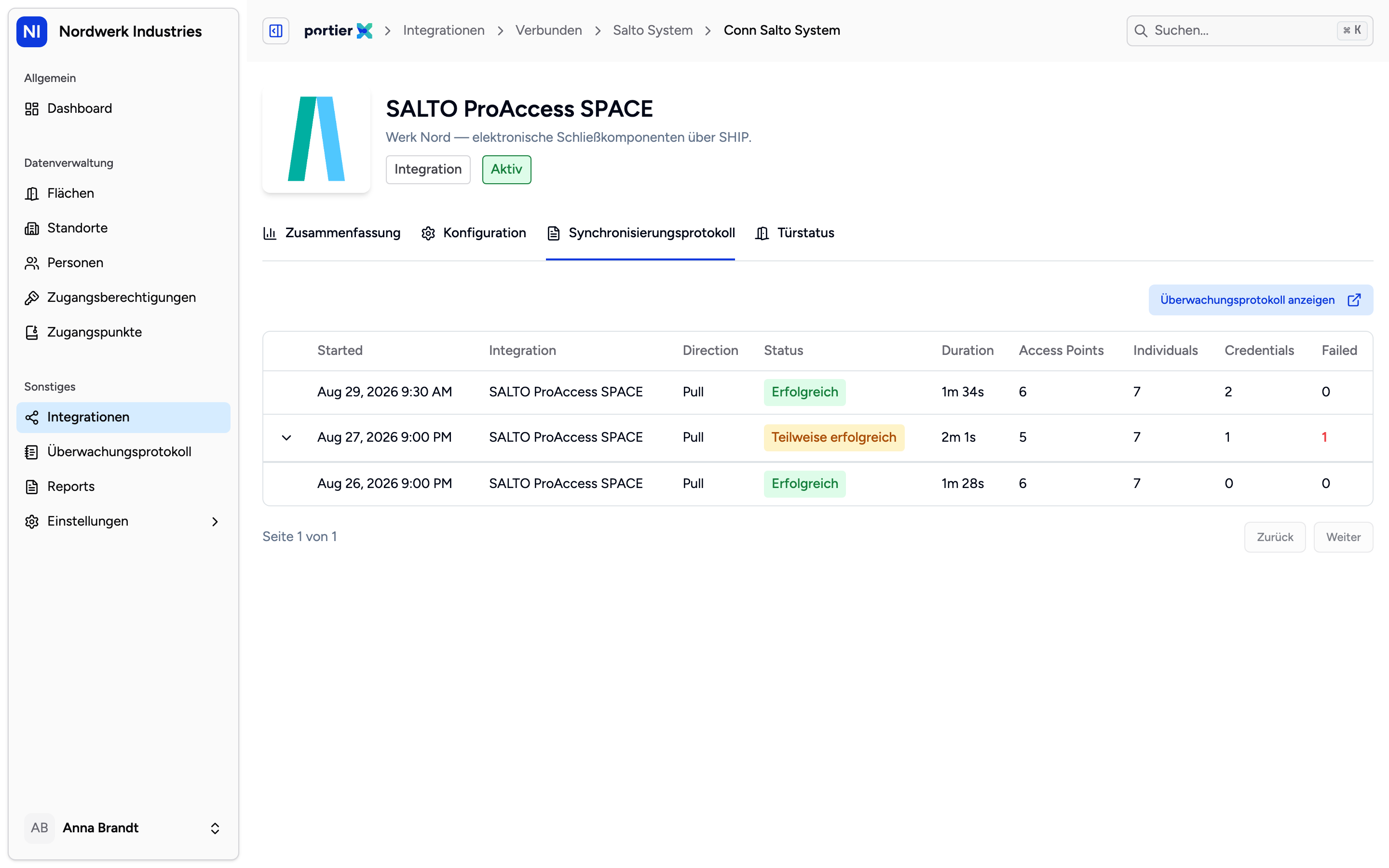Click the Aug 29, 2026 9:30 AM row
The height and width of the screenshot is (868, 1389).
point(817,392)
